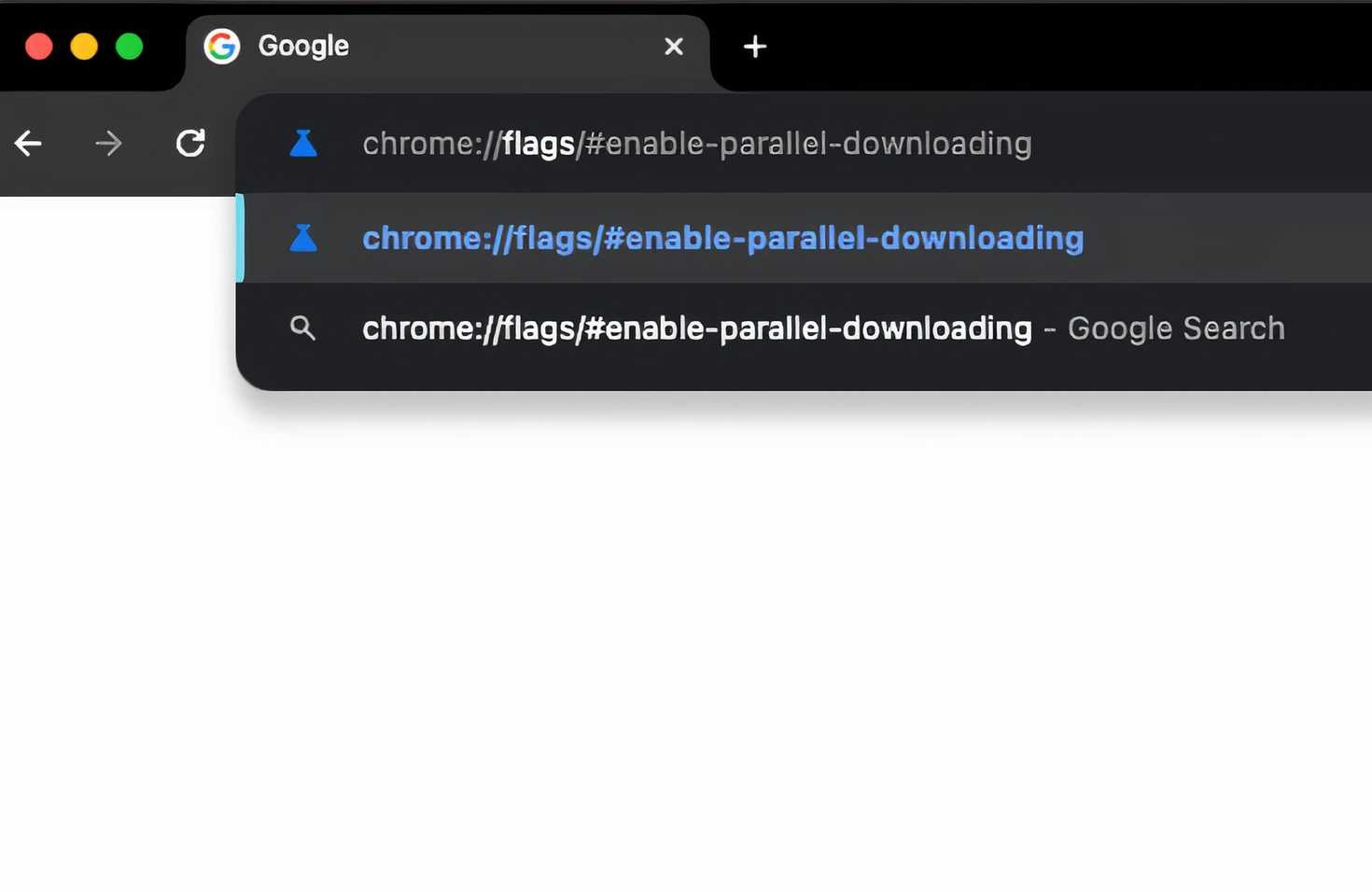The height and width of the screenshot is (892, 1372).
Task: Minimize window with yellow button
Action: tap(84, 47)
